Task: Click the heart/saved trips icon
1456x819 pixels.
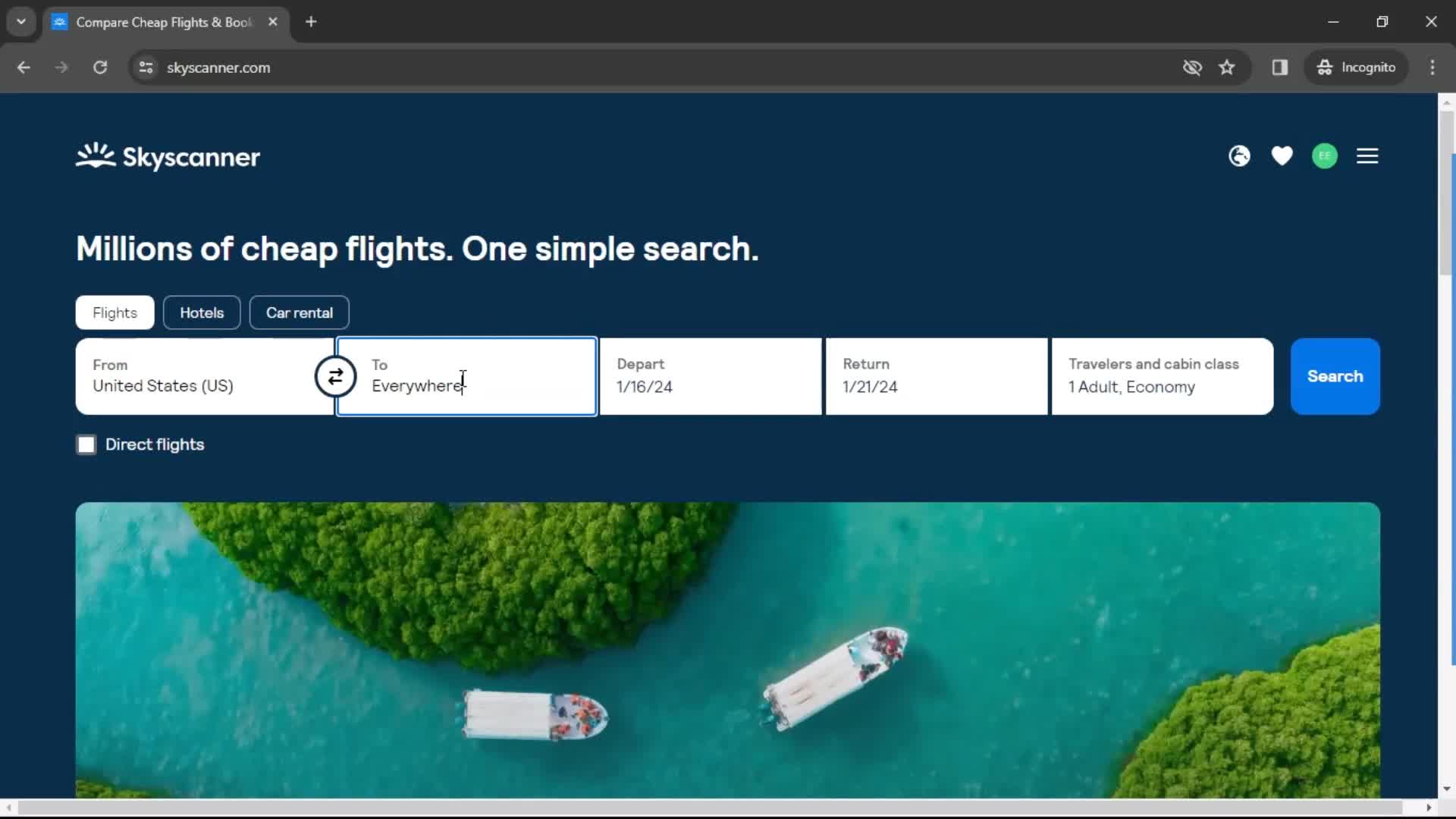Action: coord(1282,156)
